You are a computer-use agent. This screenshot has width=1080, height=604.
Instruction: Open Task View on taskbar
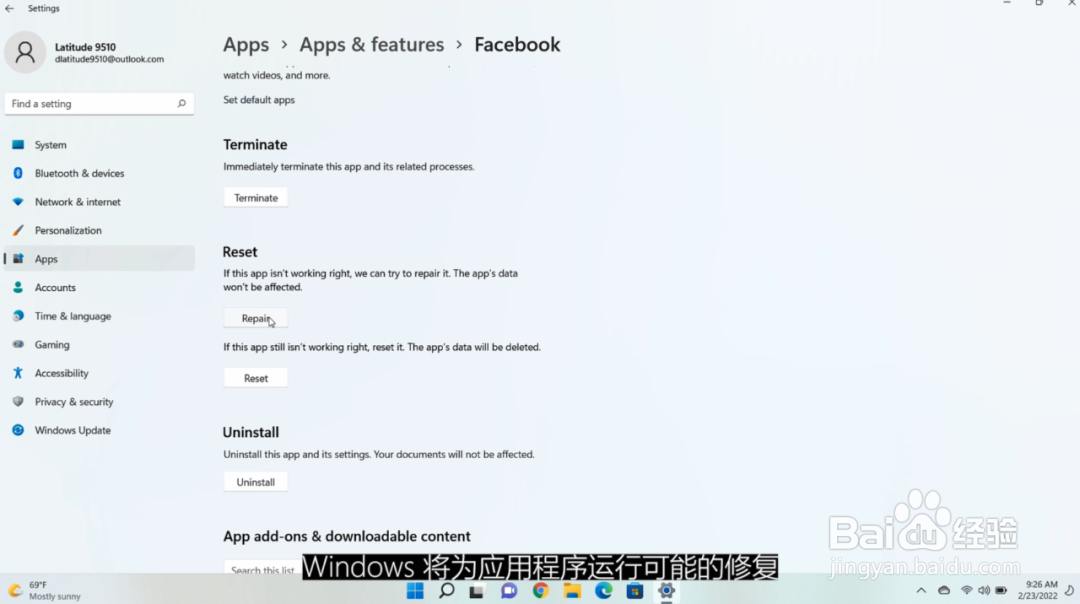(x=477, y=591)
